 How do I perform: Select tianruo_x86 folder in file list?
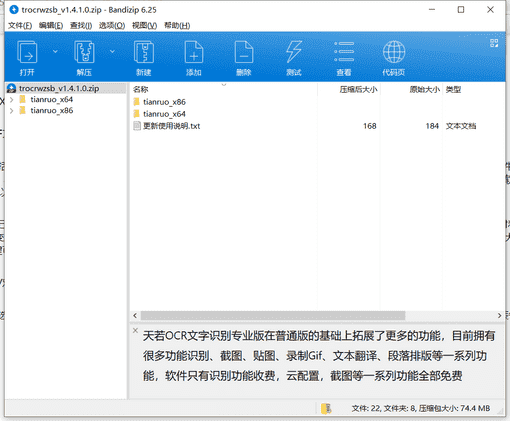tap(164, 102)
